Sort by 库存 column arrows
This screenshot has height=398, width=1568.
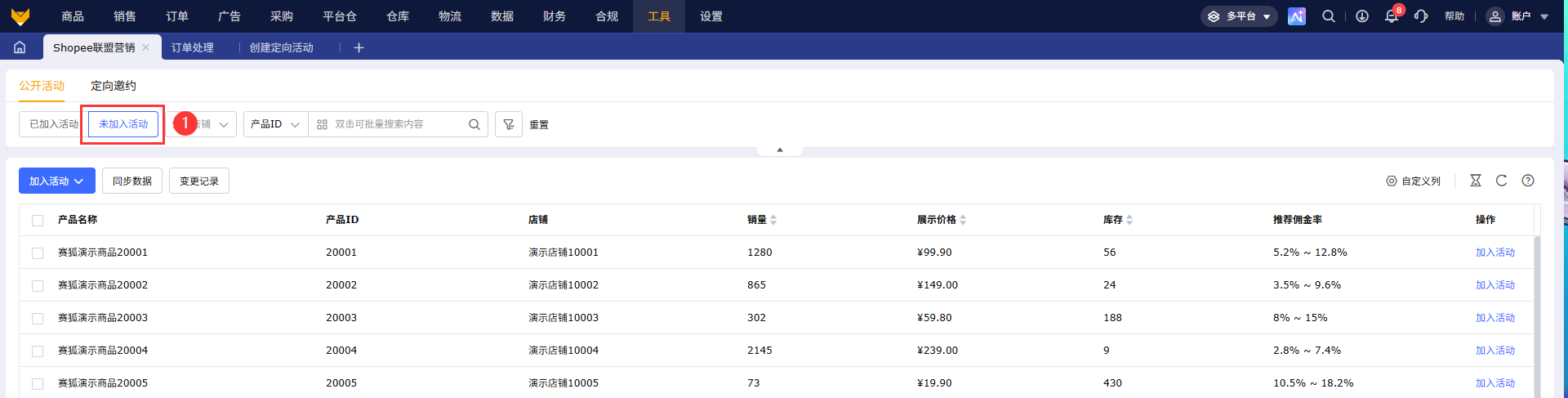(1129, 220)
